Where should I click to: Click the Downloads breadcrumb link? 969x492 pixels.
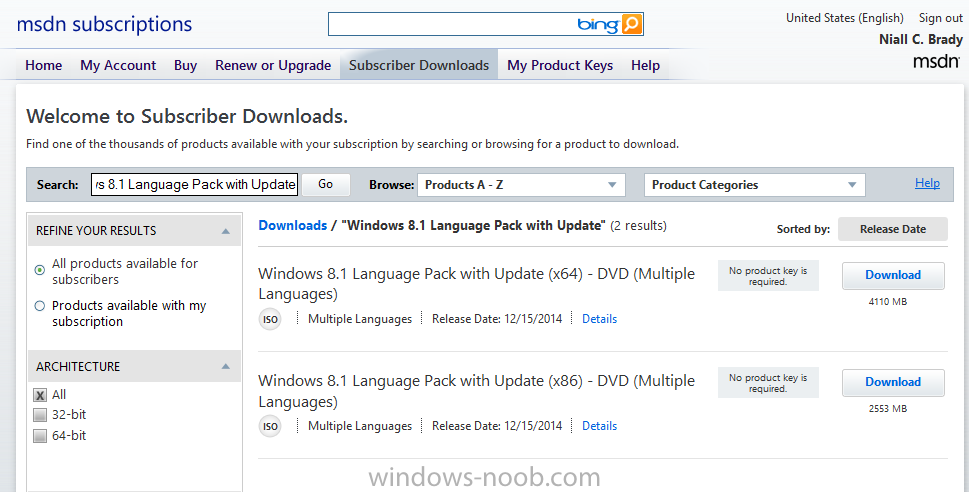292,226
